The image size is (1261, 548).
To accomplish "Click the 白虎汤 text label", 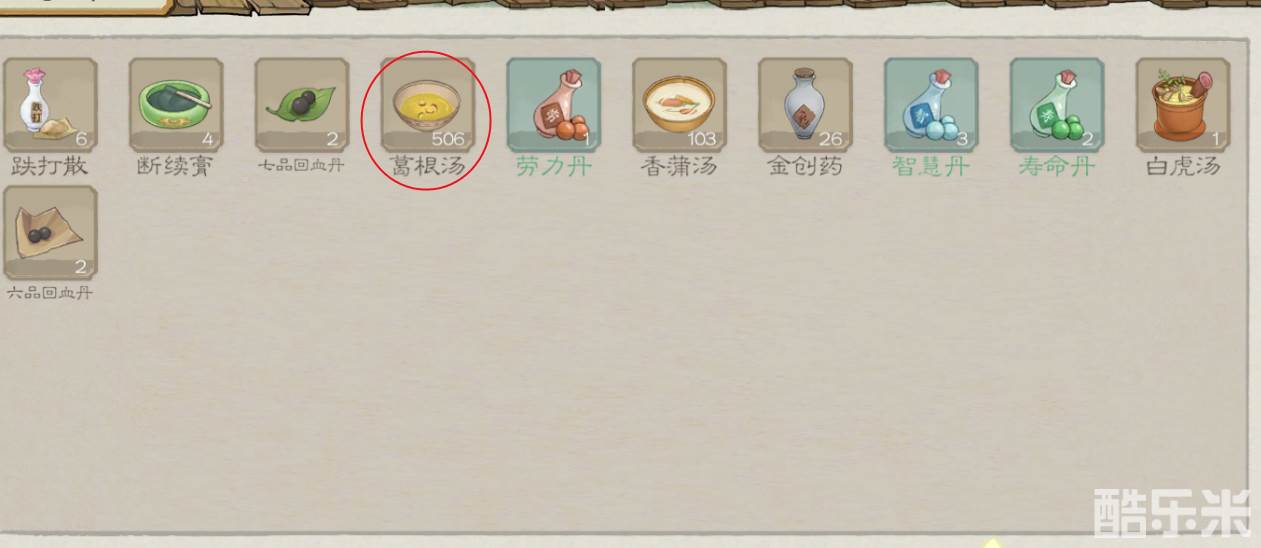I will 1183,166.
